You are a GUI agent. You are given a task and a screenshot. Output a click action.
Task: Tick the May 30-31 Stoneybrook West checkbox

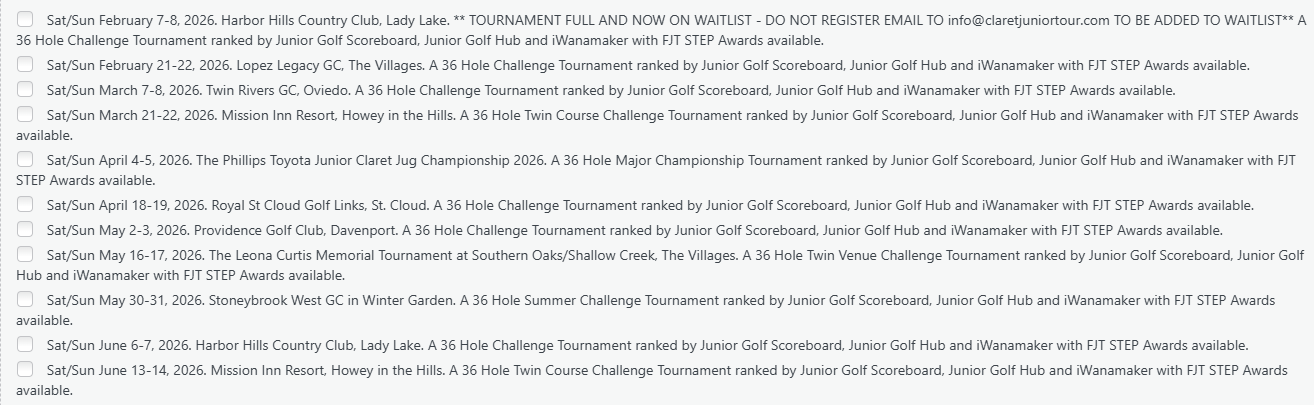pyautogui.click(x=25, y=300)
